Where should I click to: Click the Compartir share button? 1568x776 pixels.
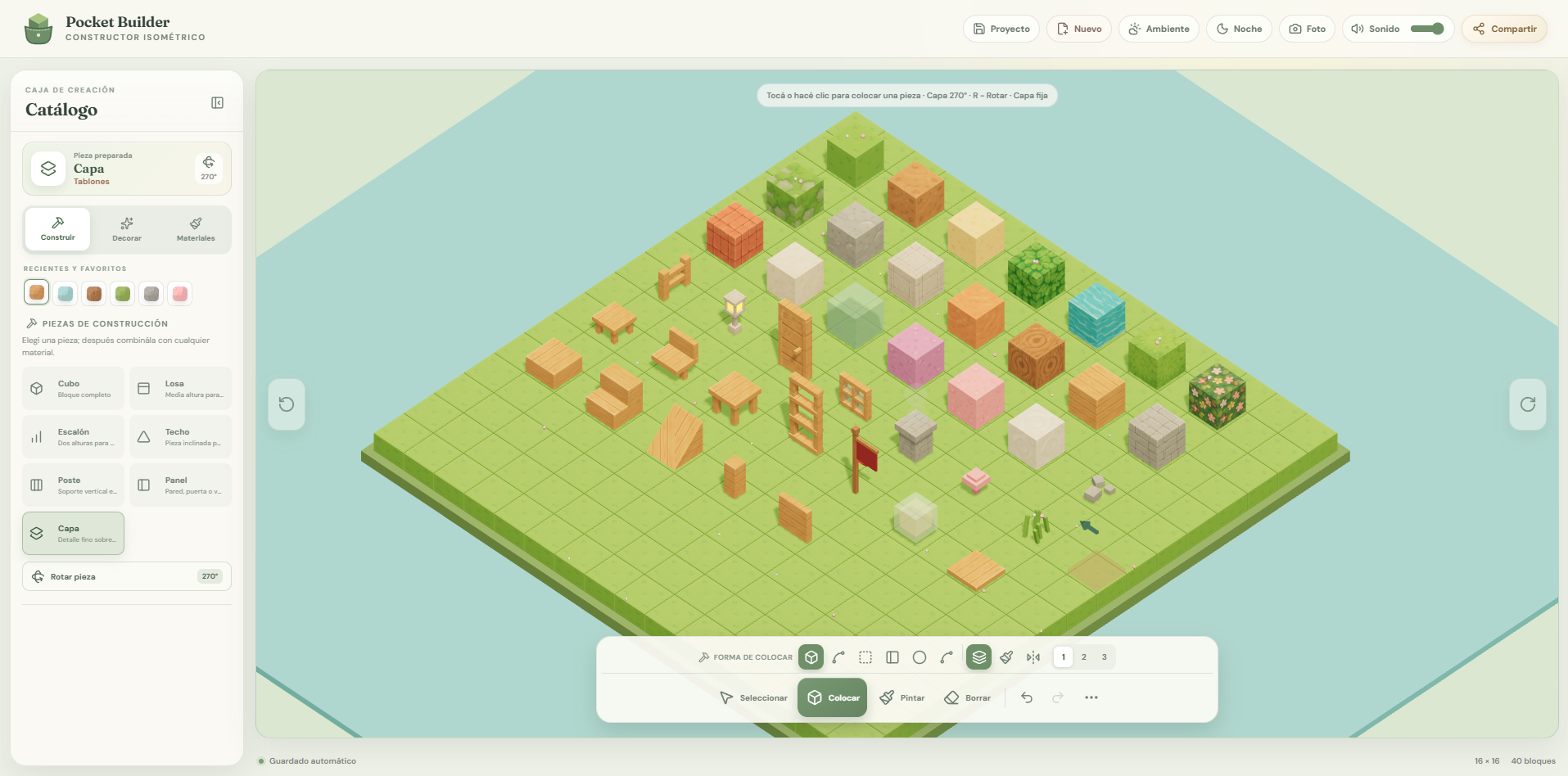point(1505,29)
